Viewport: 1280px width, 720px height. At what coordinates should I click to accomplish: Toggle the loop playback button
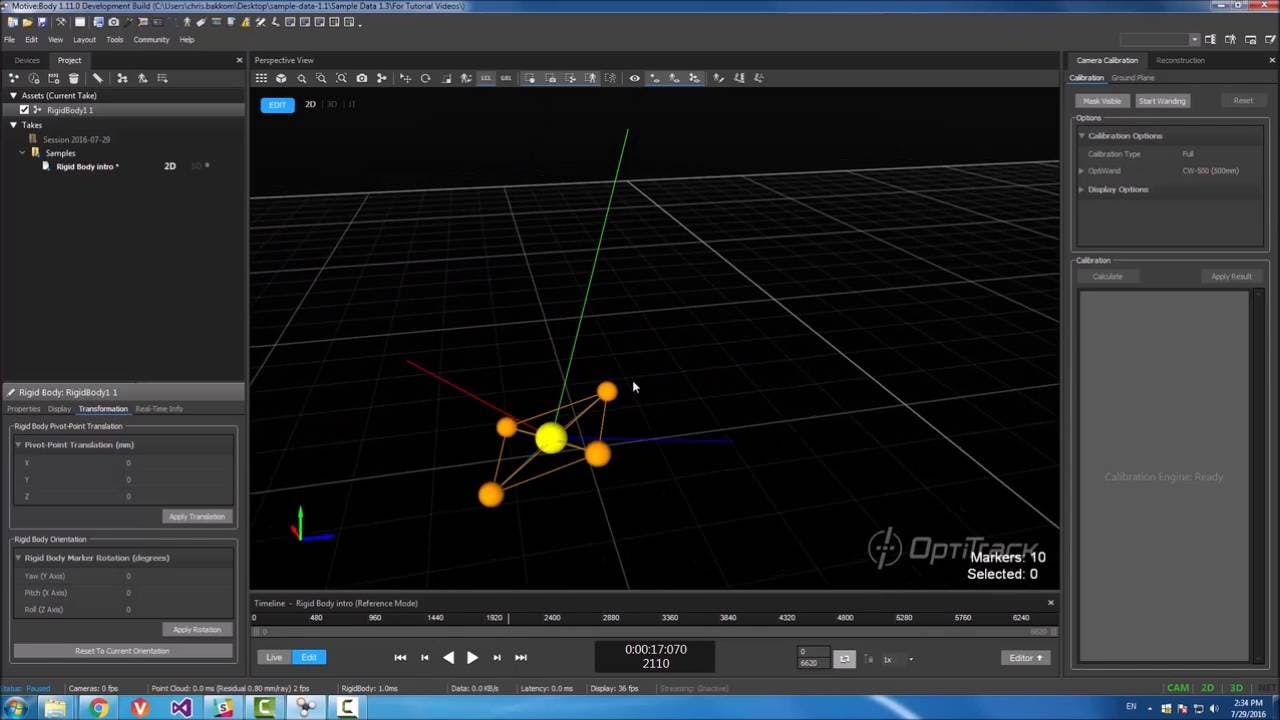845,659
